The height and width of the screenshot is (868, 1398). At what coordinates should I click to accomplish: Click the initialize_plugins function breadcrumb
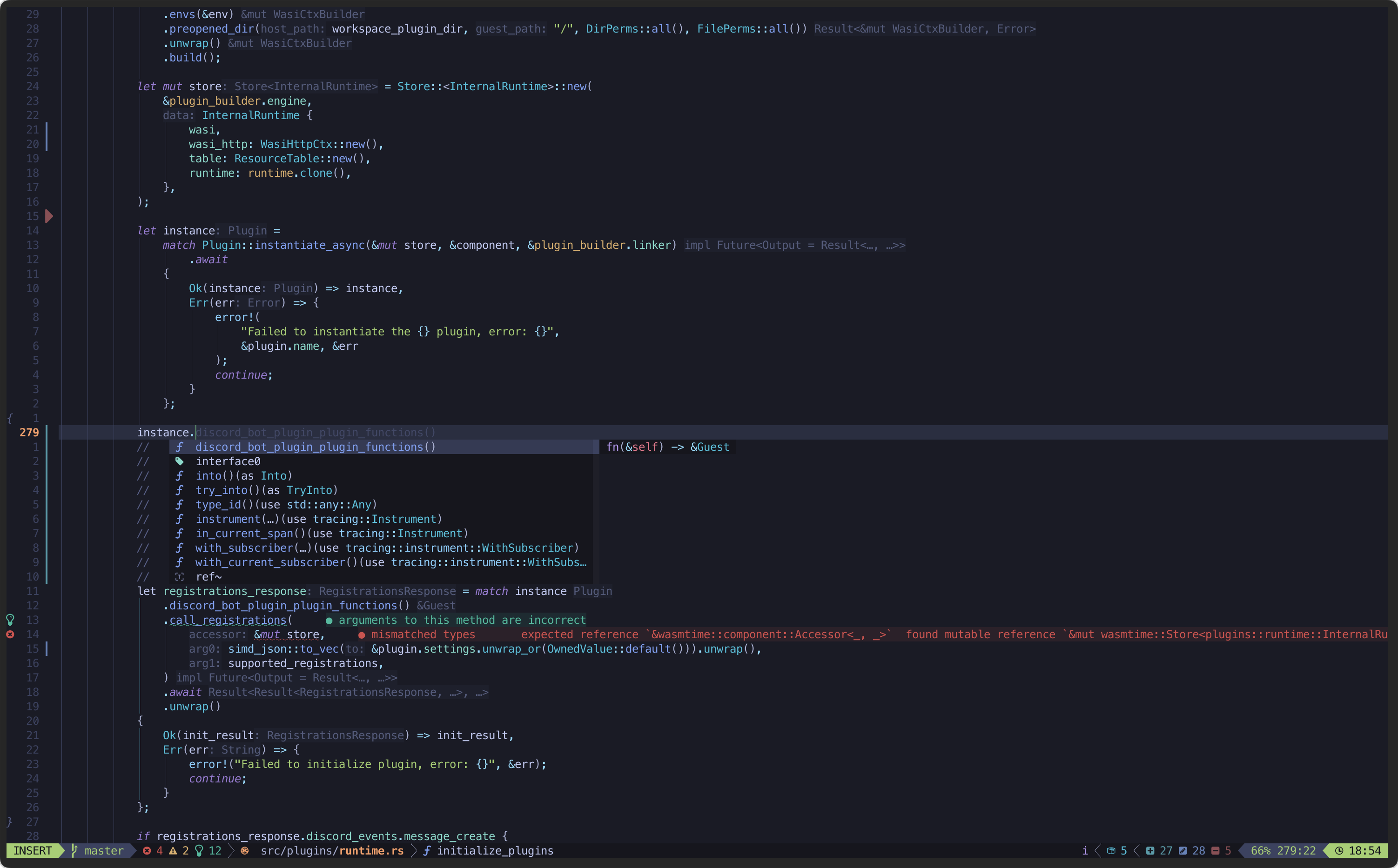pyautogui.click(x=495, y=851)
